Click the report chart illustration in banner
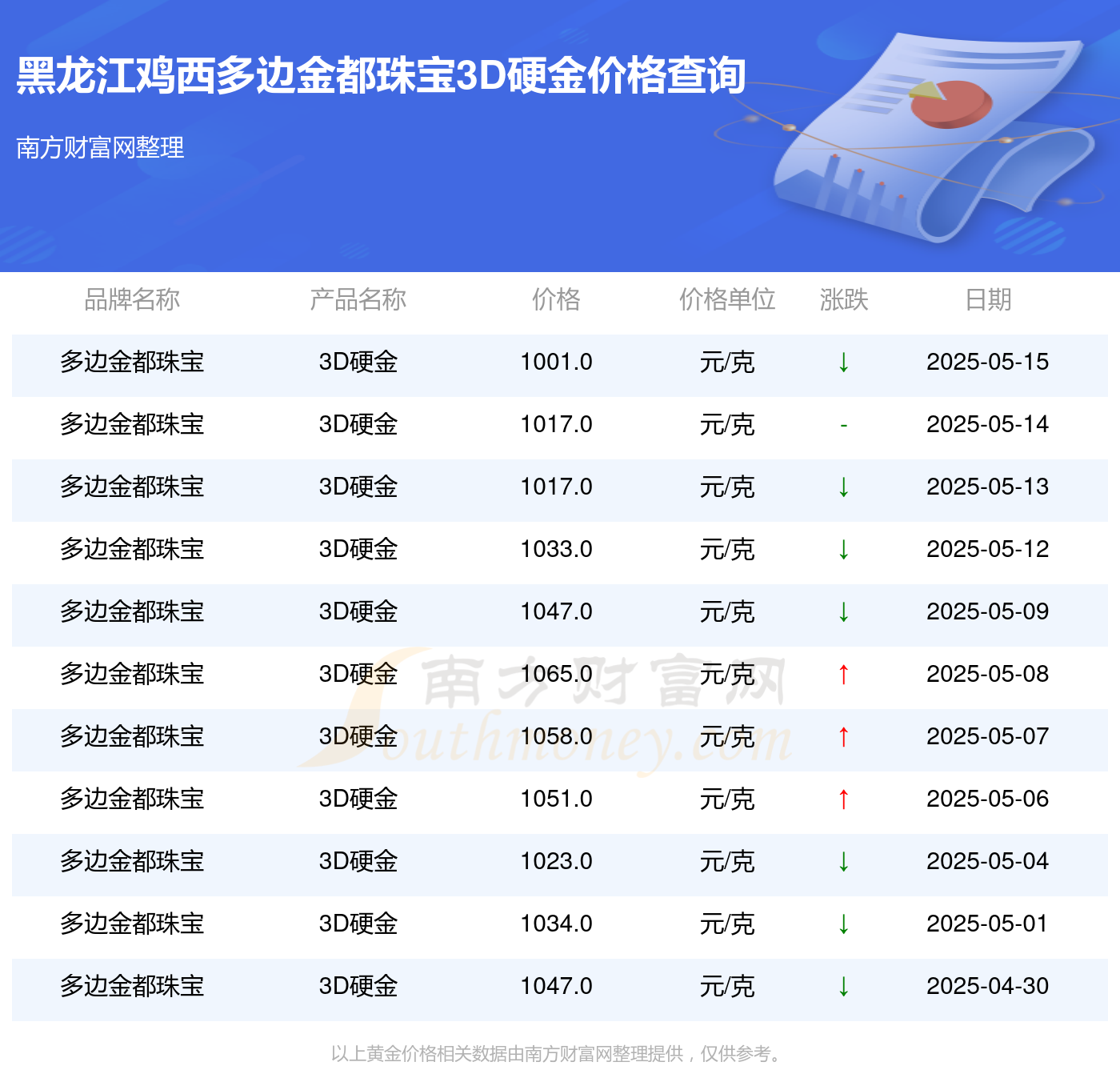 click(932, 136)
